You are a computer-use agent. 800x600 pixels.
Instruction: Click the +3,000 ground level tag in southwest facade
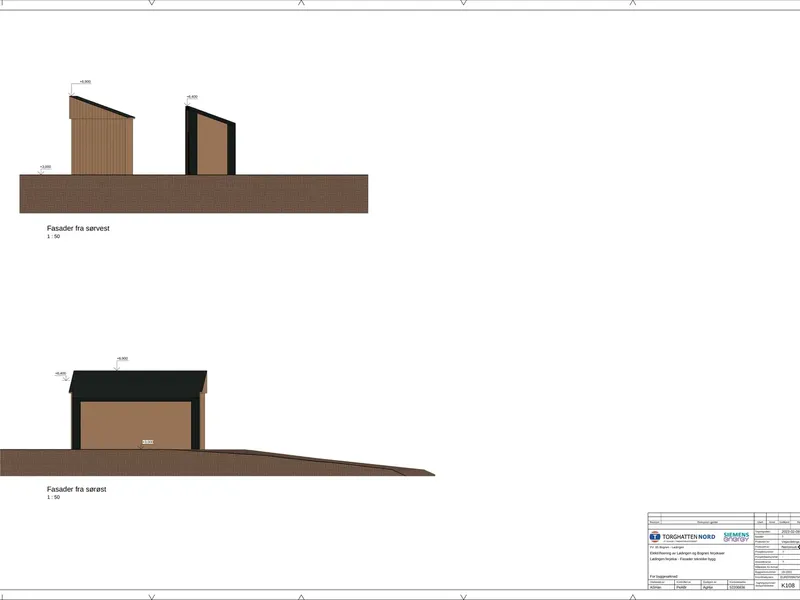(45, 167)
